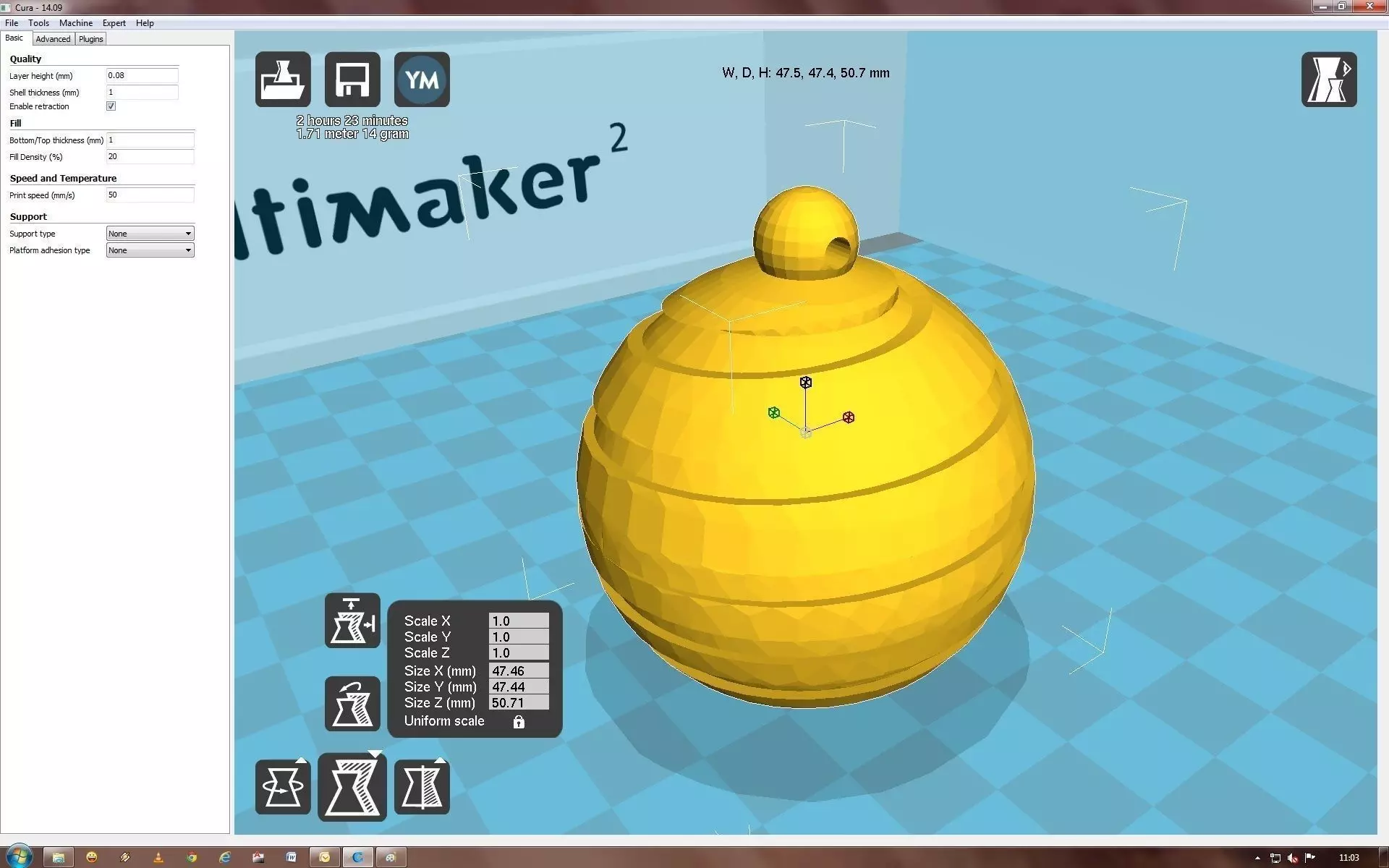Open the Expert menu
This screenshot has width=1389, height=868.
coord(114,23)
